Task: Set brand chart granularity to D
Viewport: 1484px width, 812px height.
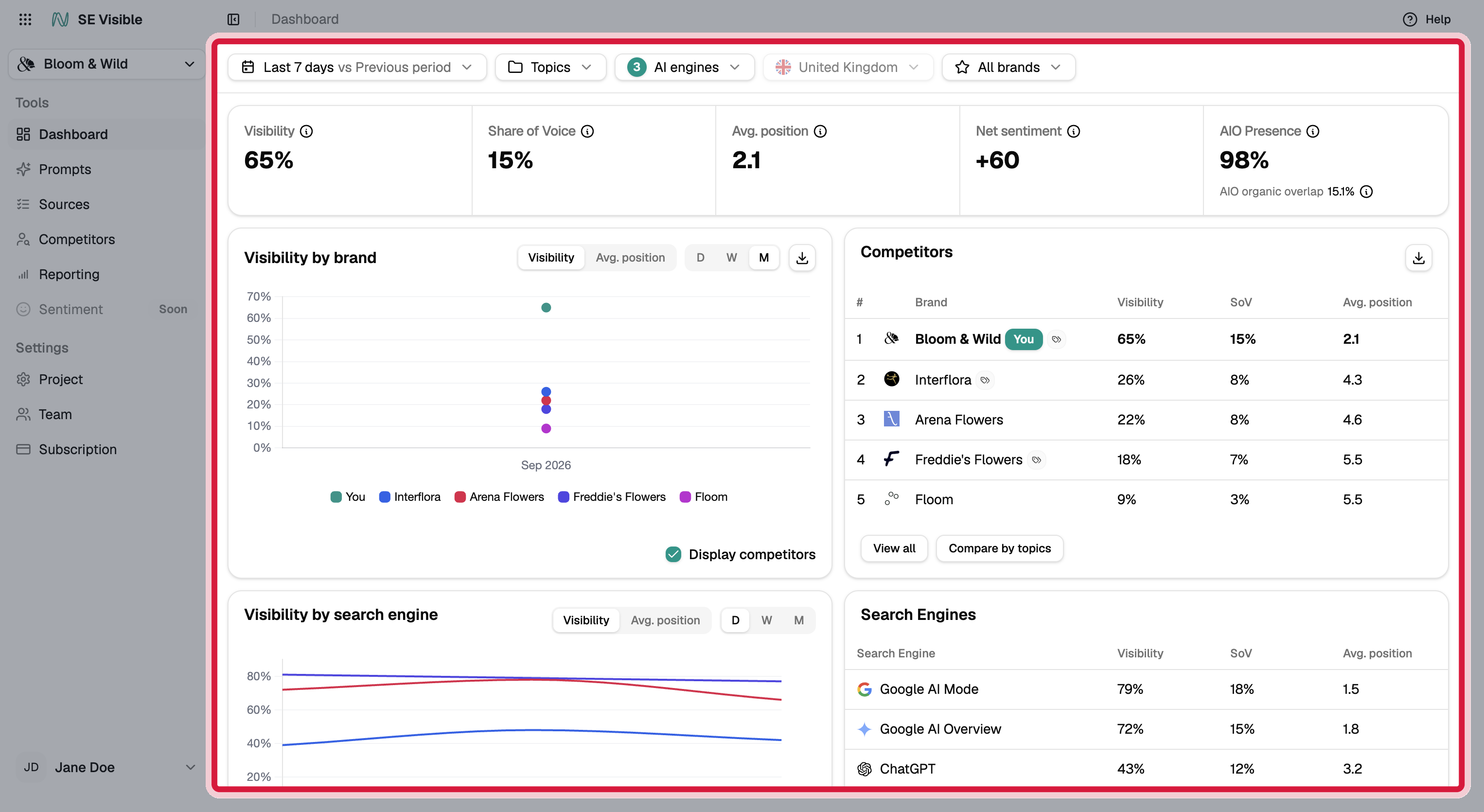Action: click(700, 258)
